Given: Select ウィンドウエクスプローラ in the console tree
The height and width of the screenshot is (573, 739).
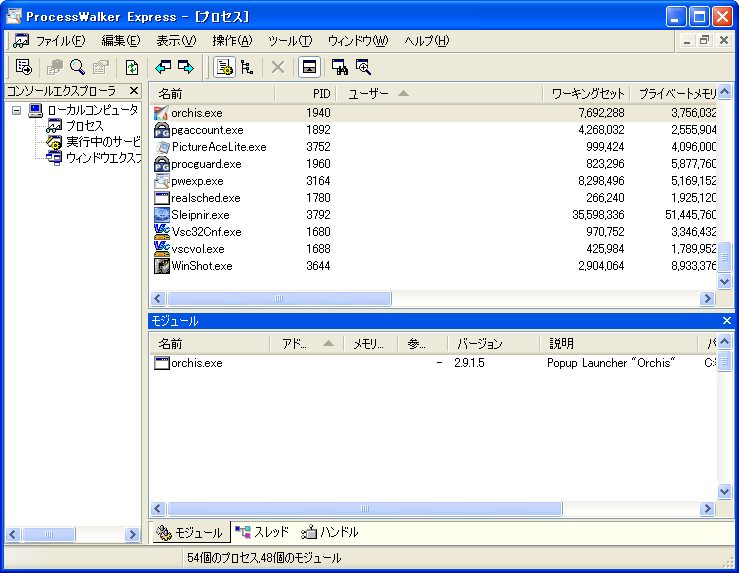Looking at the screenshot, I should 103,158.
